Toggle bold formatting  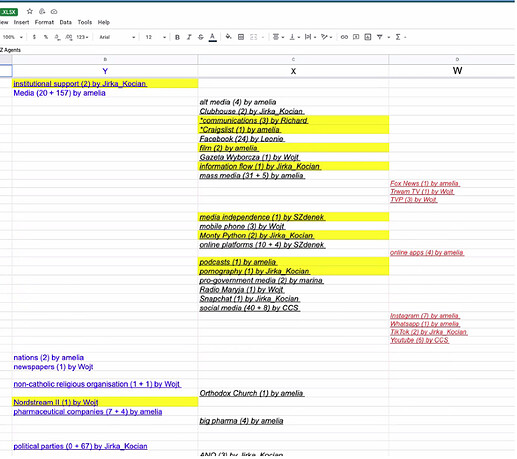(x=177, y=37)
